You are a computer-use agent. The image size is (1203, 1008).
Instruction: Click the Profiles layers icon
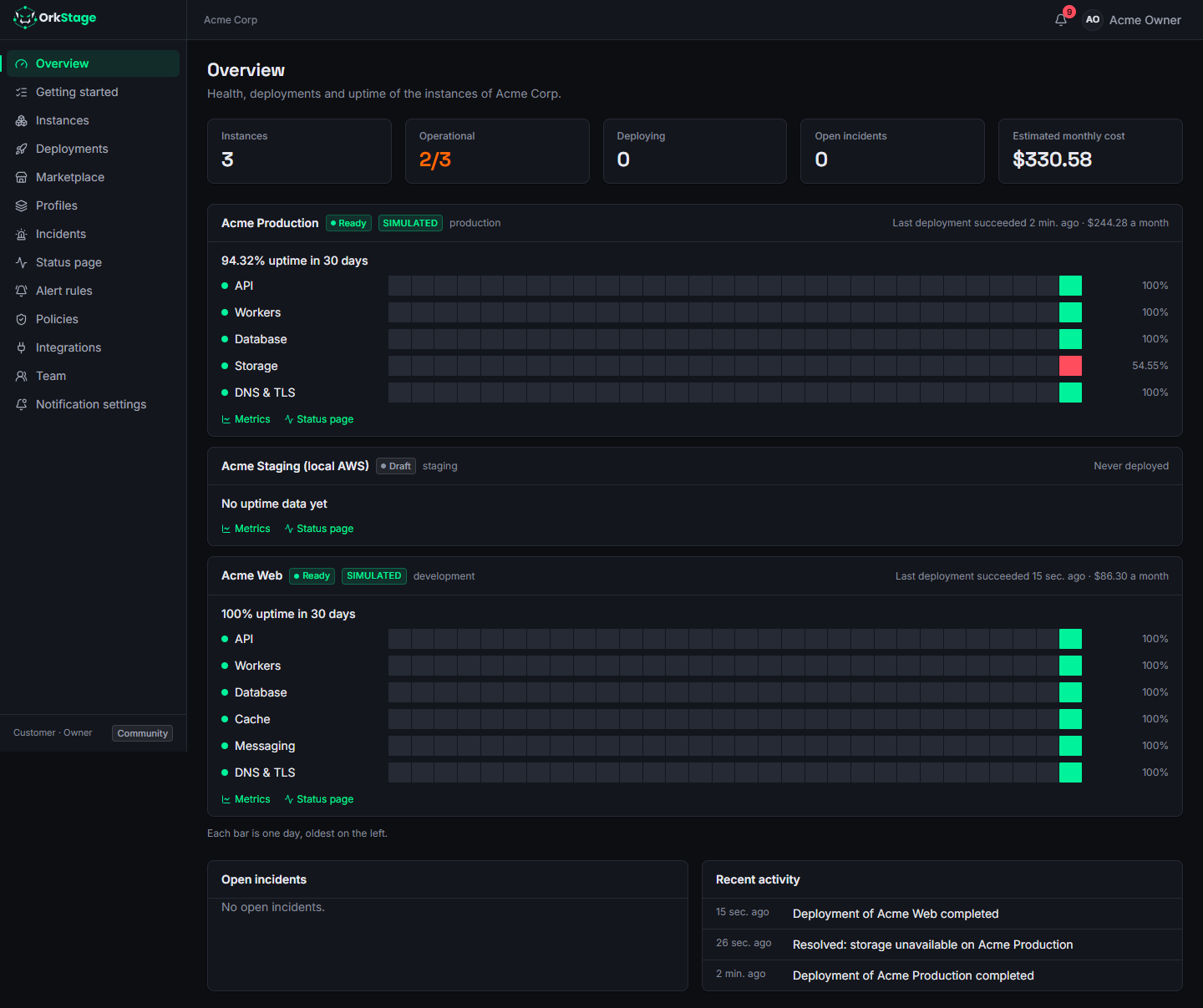click(22, 205)
